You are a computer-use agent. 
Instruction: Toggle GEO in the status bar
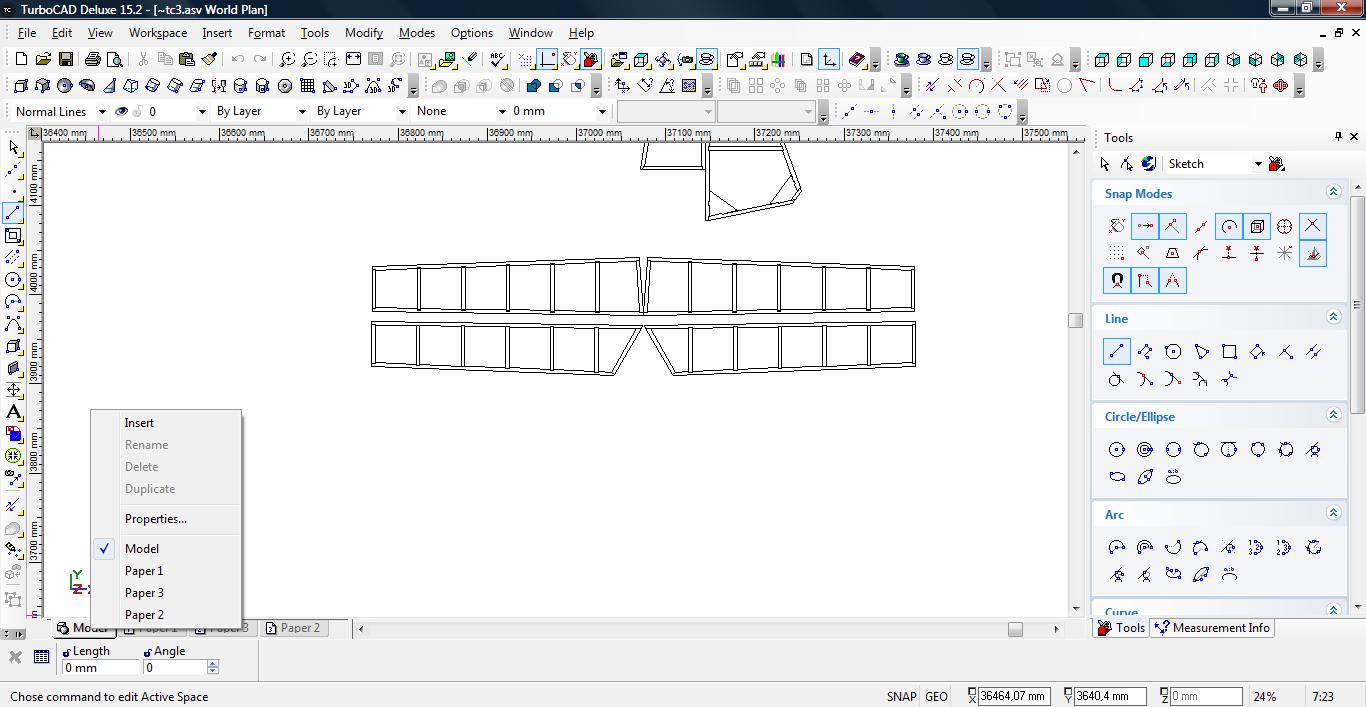[x=936, y=697]
